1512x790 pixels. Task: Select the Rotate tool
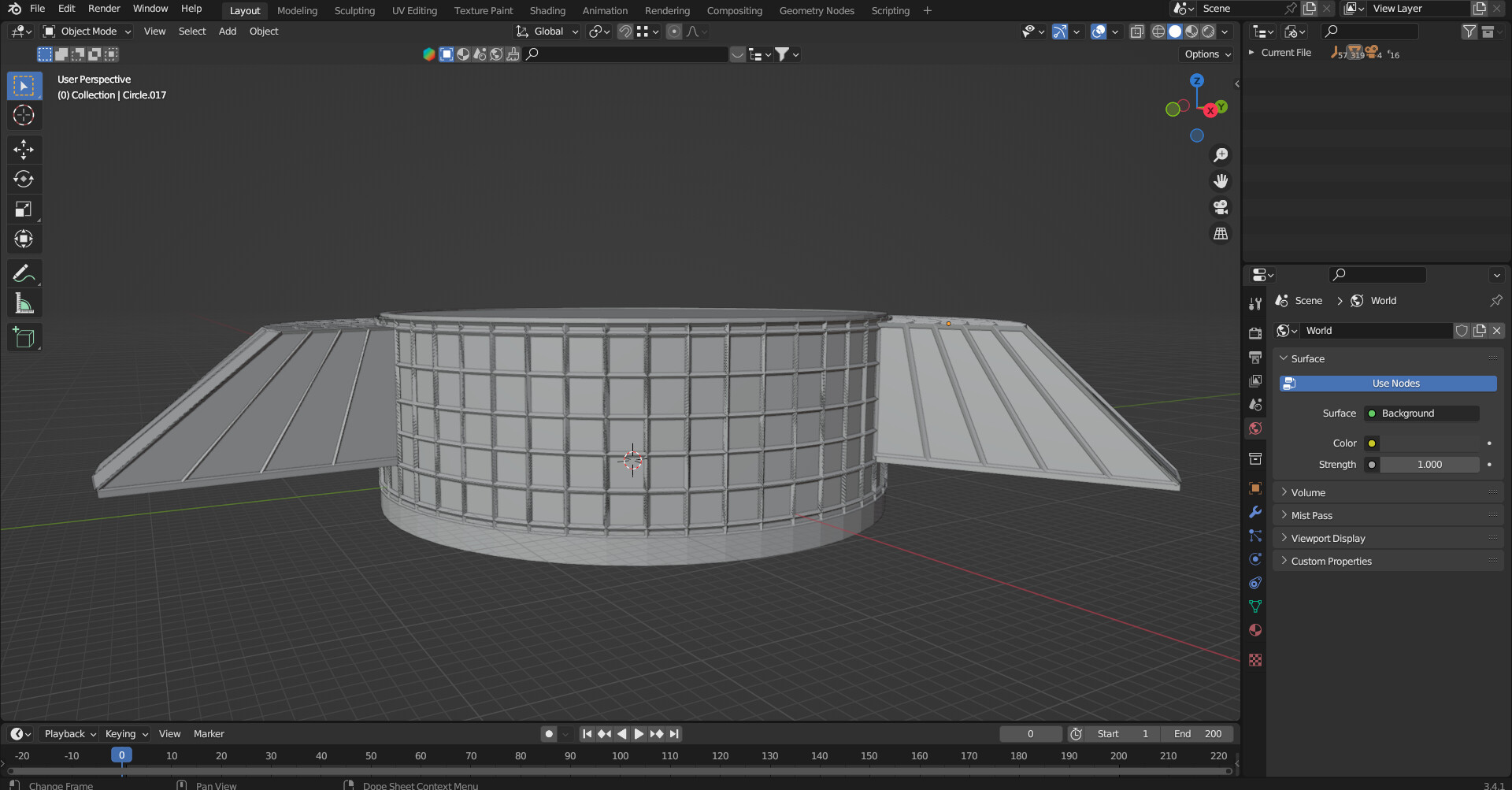(x=24, y=179)
